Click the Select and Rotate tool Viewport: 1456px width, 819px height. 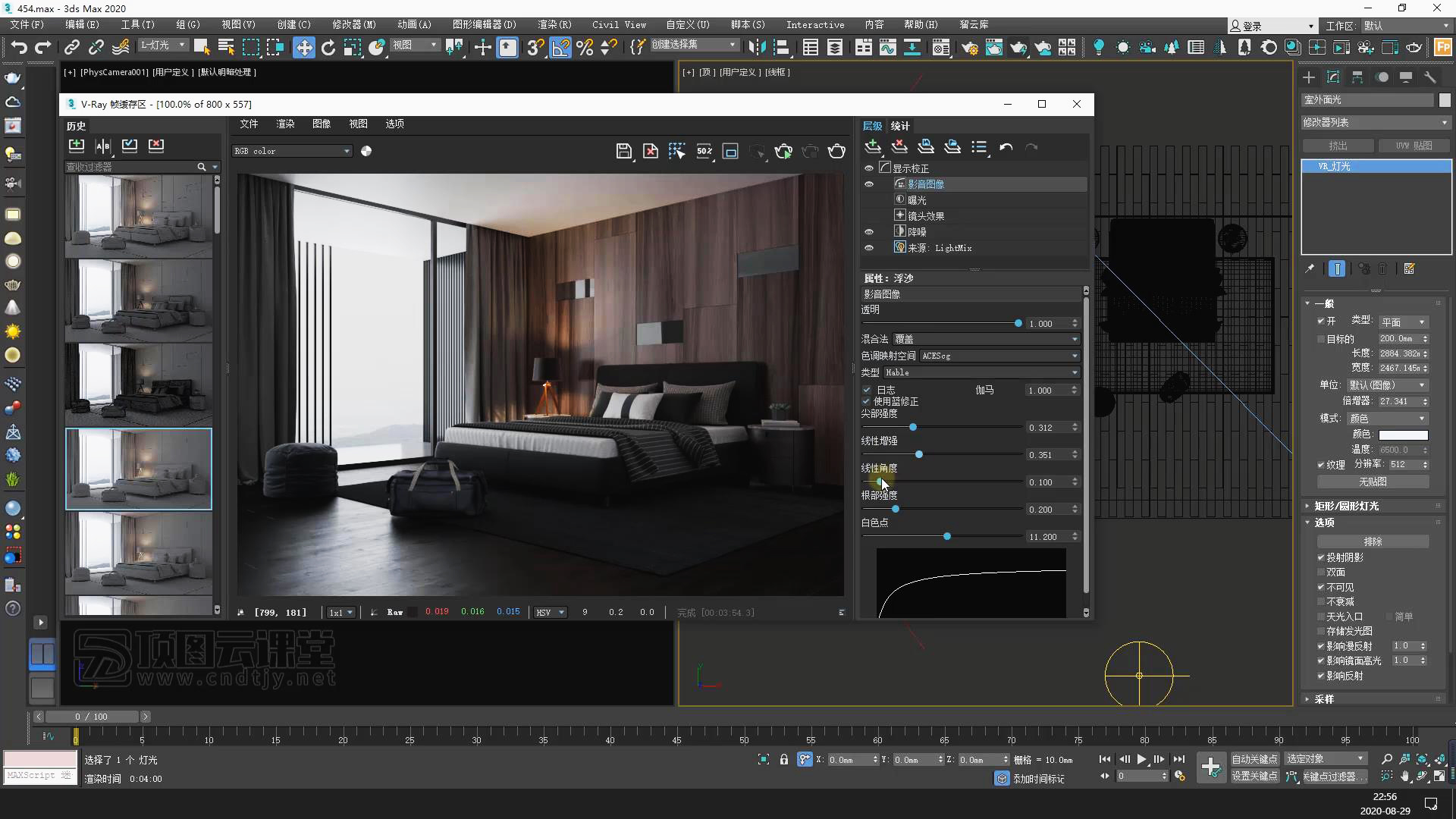328,48
